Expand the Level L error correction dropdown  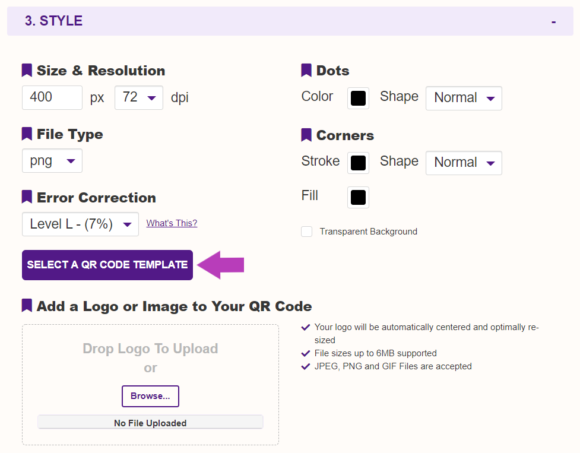pyautogui.click(x=80, y=224)
